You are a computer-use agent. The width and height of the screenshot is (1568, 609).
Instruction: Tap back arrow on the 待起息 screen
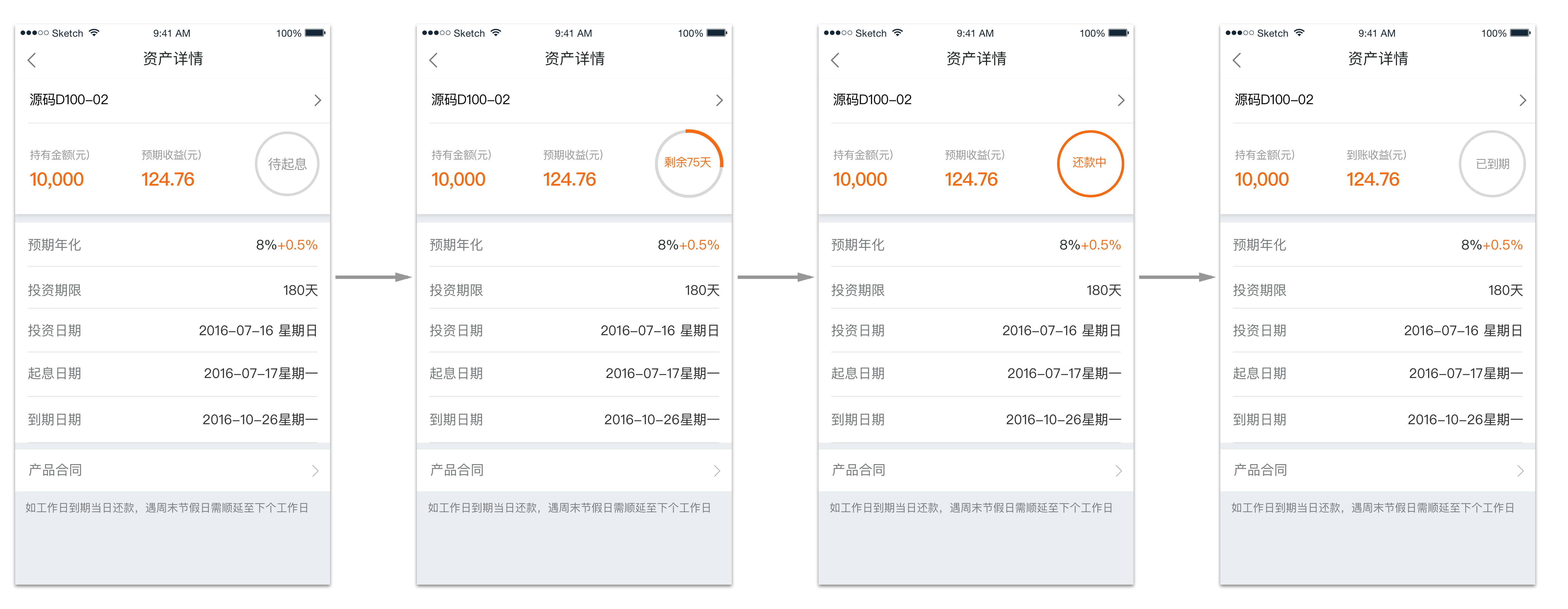(32, 60)
